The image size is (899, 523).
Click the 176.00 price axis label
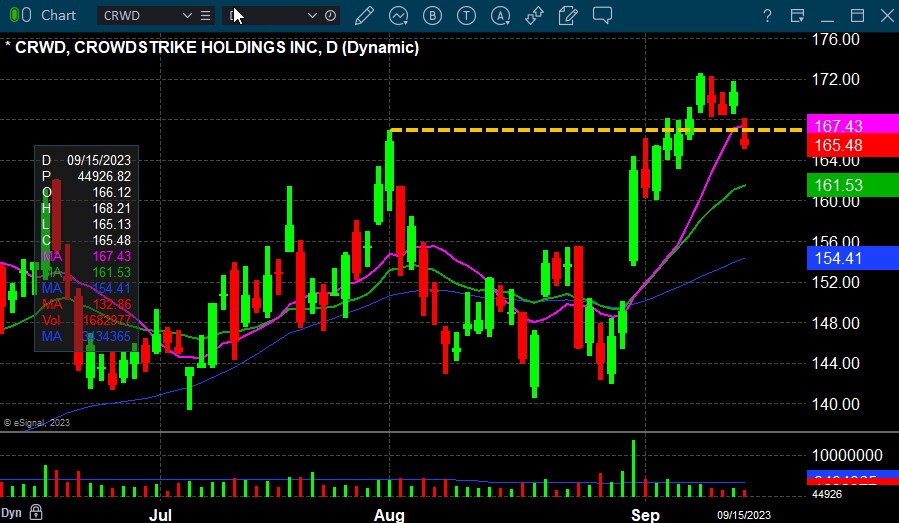click(x=835, y=40)
